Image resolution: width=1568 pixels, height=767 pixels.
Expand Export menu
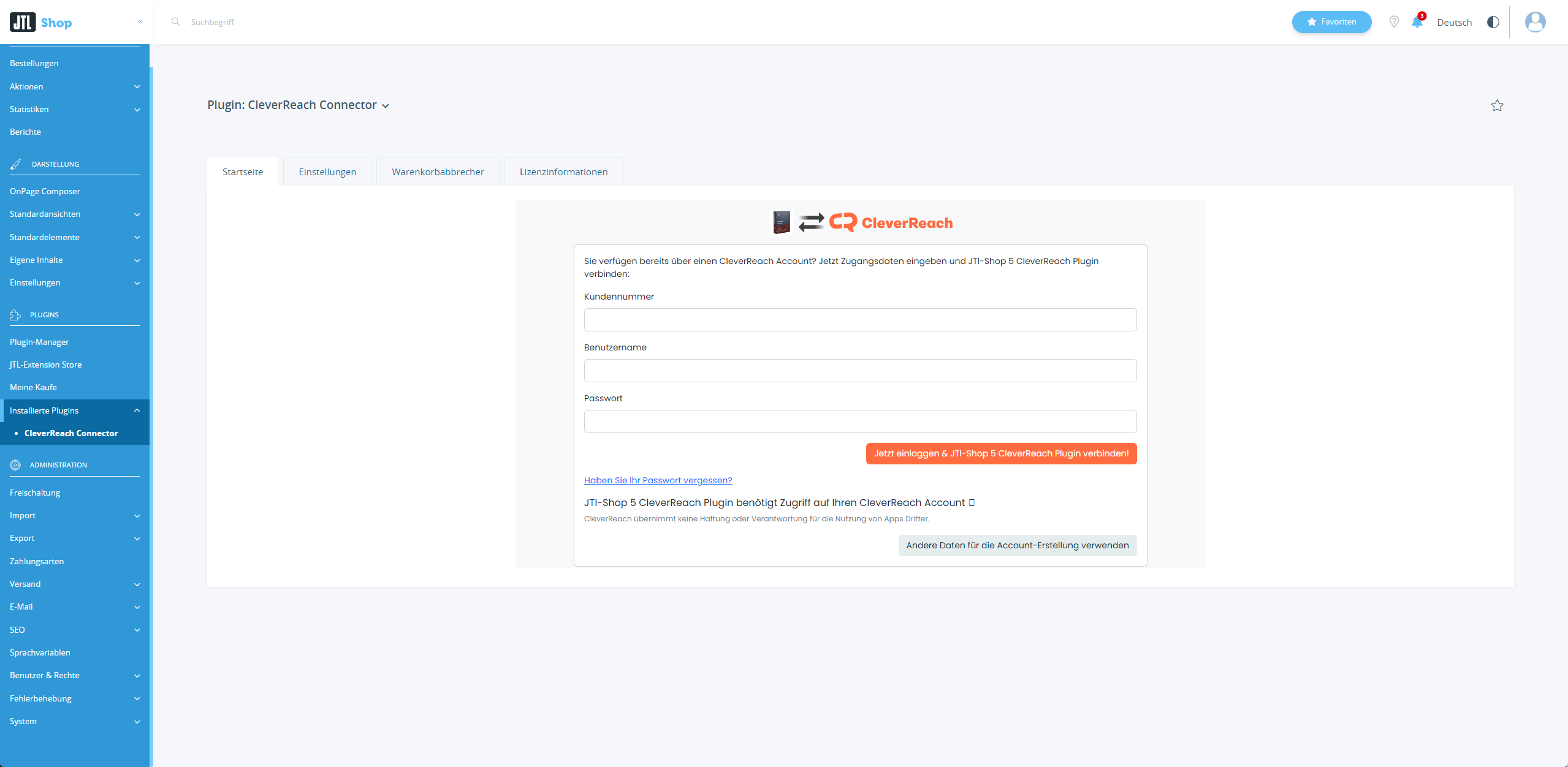tap(75, 538)
